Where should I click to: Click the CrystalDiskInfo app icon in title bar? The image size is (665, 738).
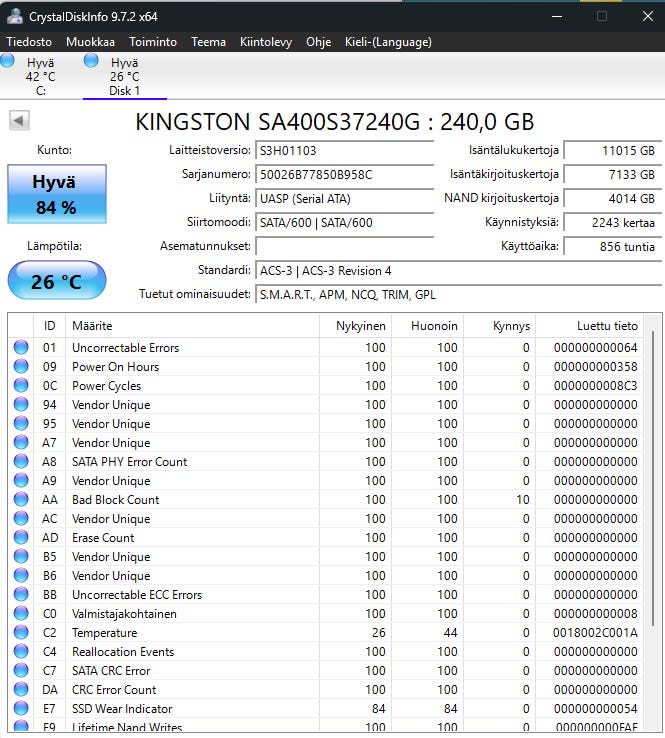(x=15, y=16)
